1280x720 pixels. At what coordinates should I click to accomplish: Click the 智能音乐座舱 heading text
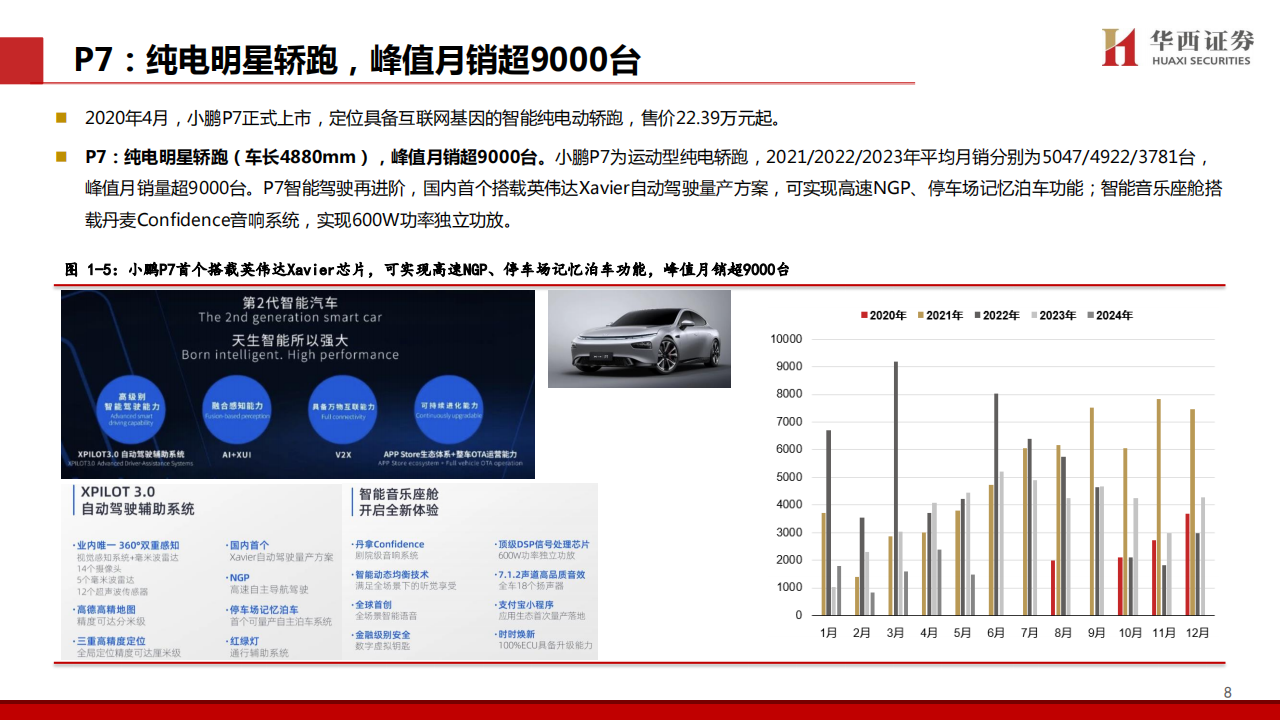point(398,494)
